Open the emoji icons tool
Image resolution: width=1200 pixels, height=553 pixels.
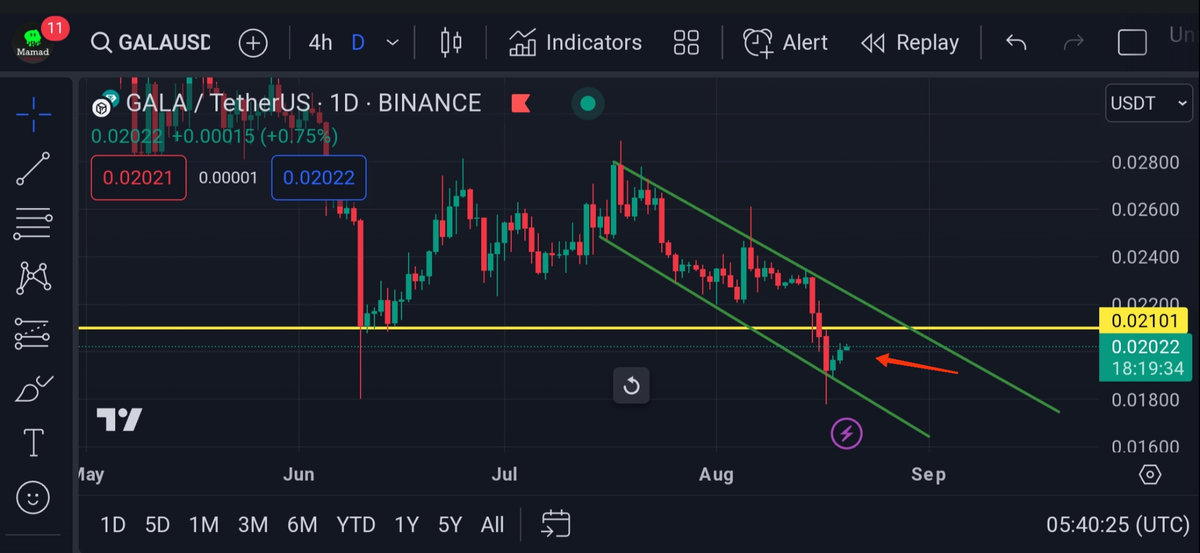pyautogui.click(x=33, y=495)
